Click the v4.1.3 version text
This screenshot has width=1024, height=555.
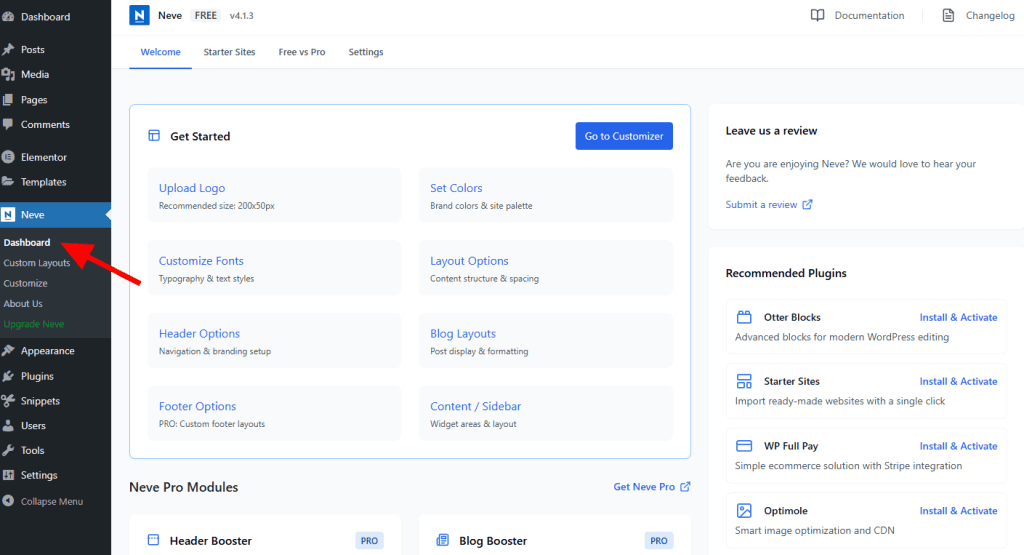(242, 16)
